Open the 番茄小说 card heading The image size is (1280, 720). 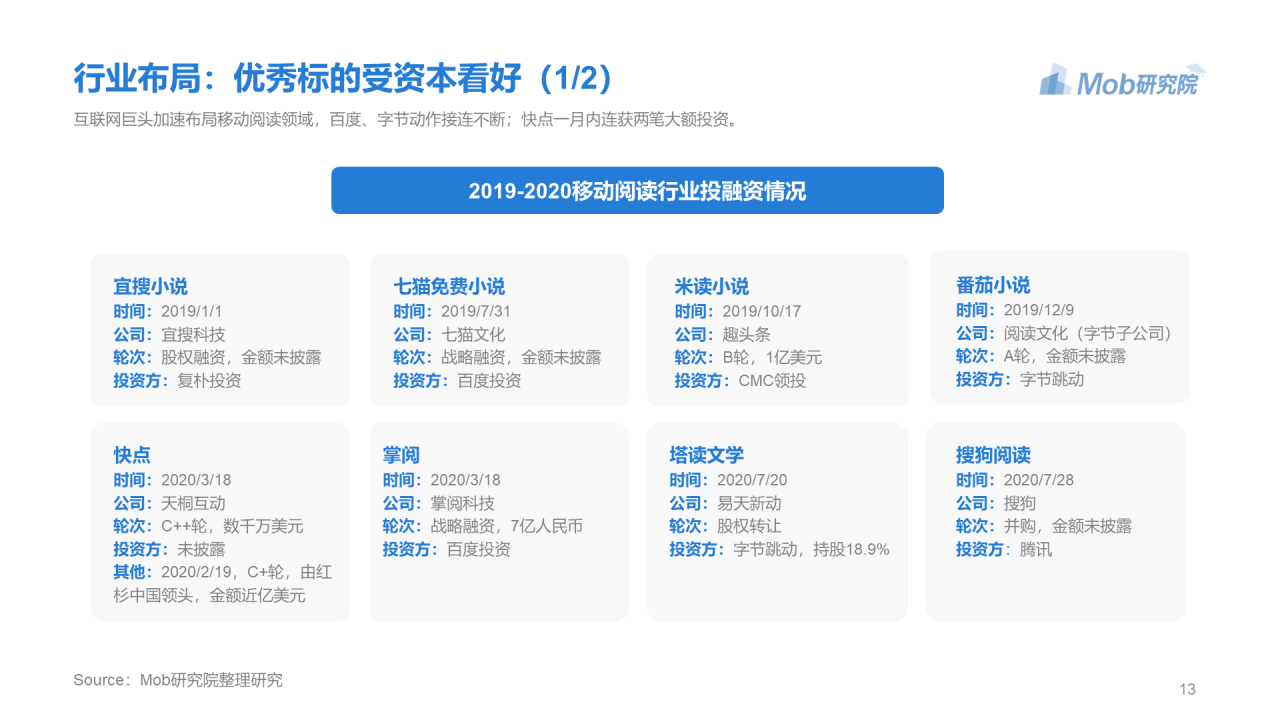pyautogui.click(x=993, y=285)
